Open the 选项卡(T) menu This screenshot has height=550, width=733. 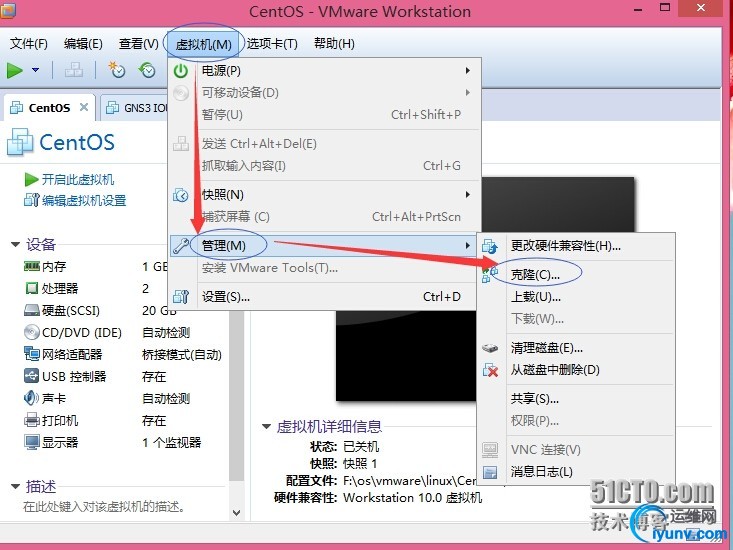coord(272,43)
